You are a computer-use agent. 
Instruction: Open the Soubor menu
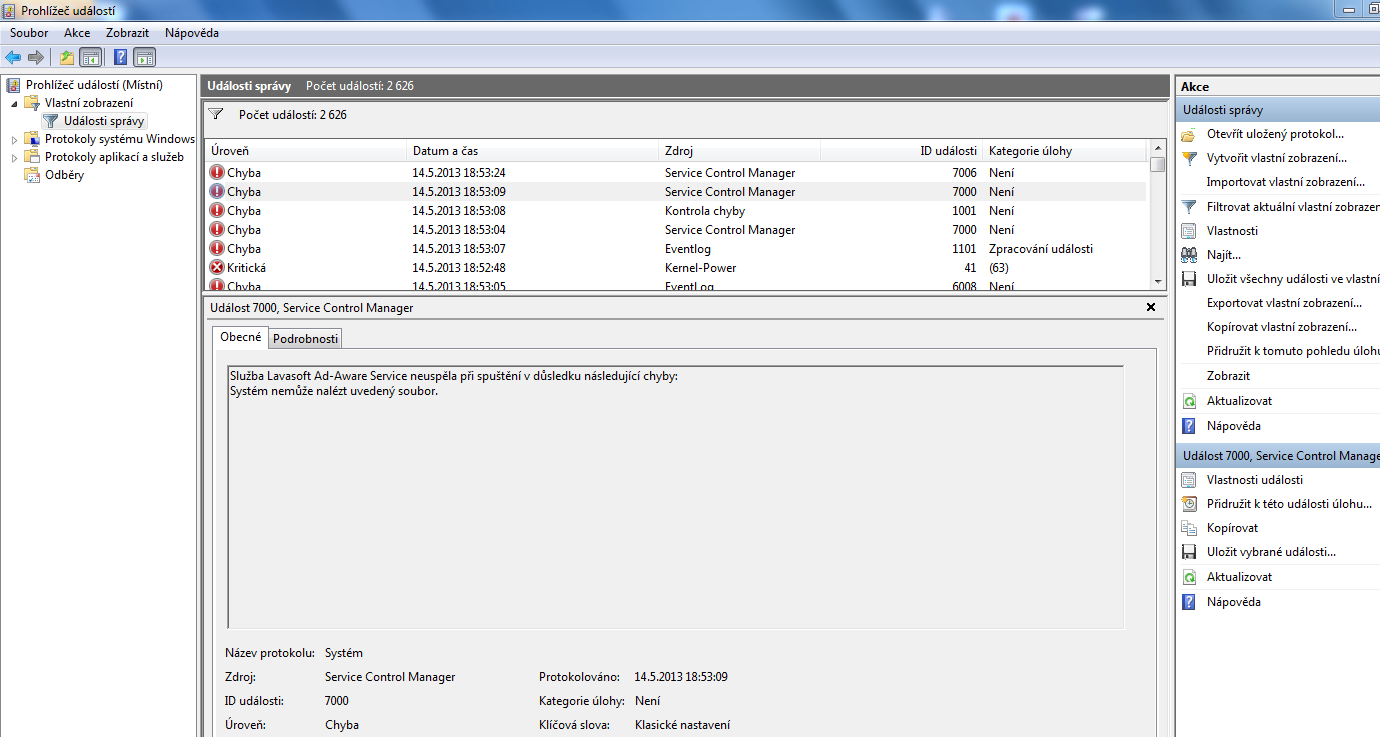29,33
